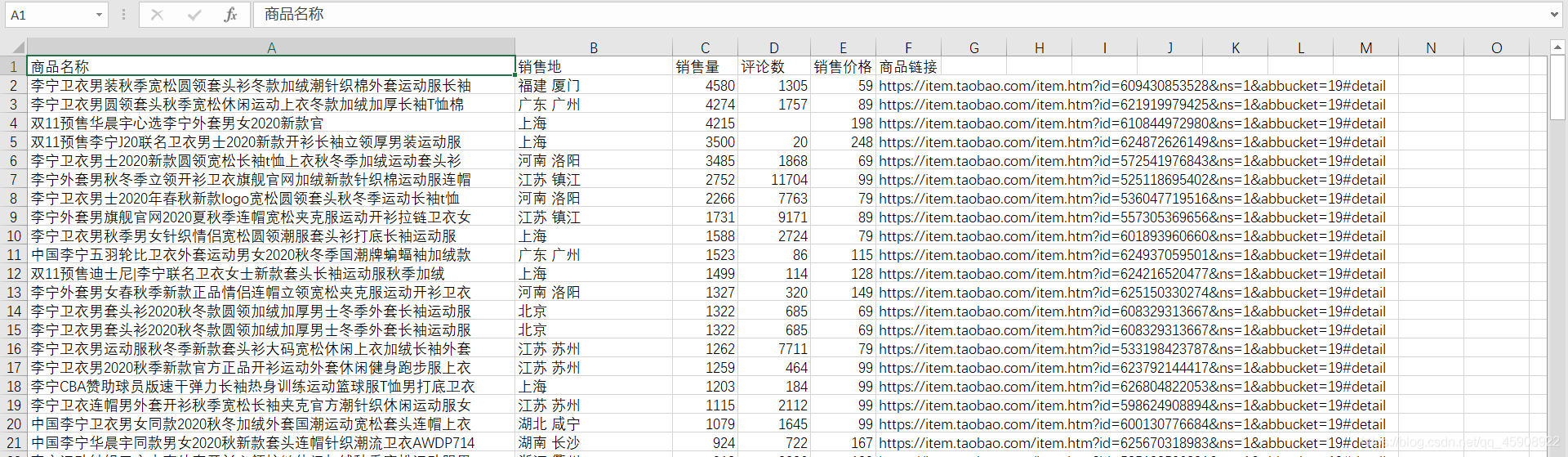
Task: Click the 销售地 header cell
Action: (x=594, y=66)
